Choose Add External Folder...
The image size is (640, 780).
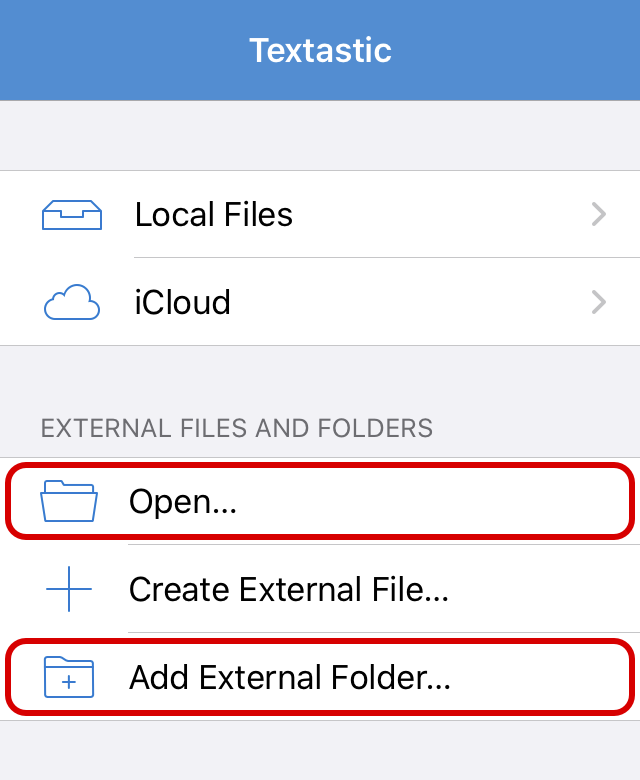tap(320, 677)
